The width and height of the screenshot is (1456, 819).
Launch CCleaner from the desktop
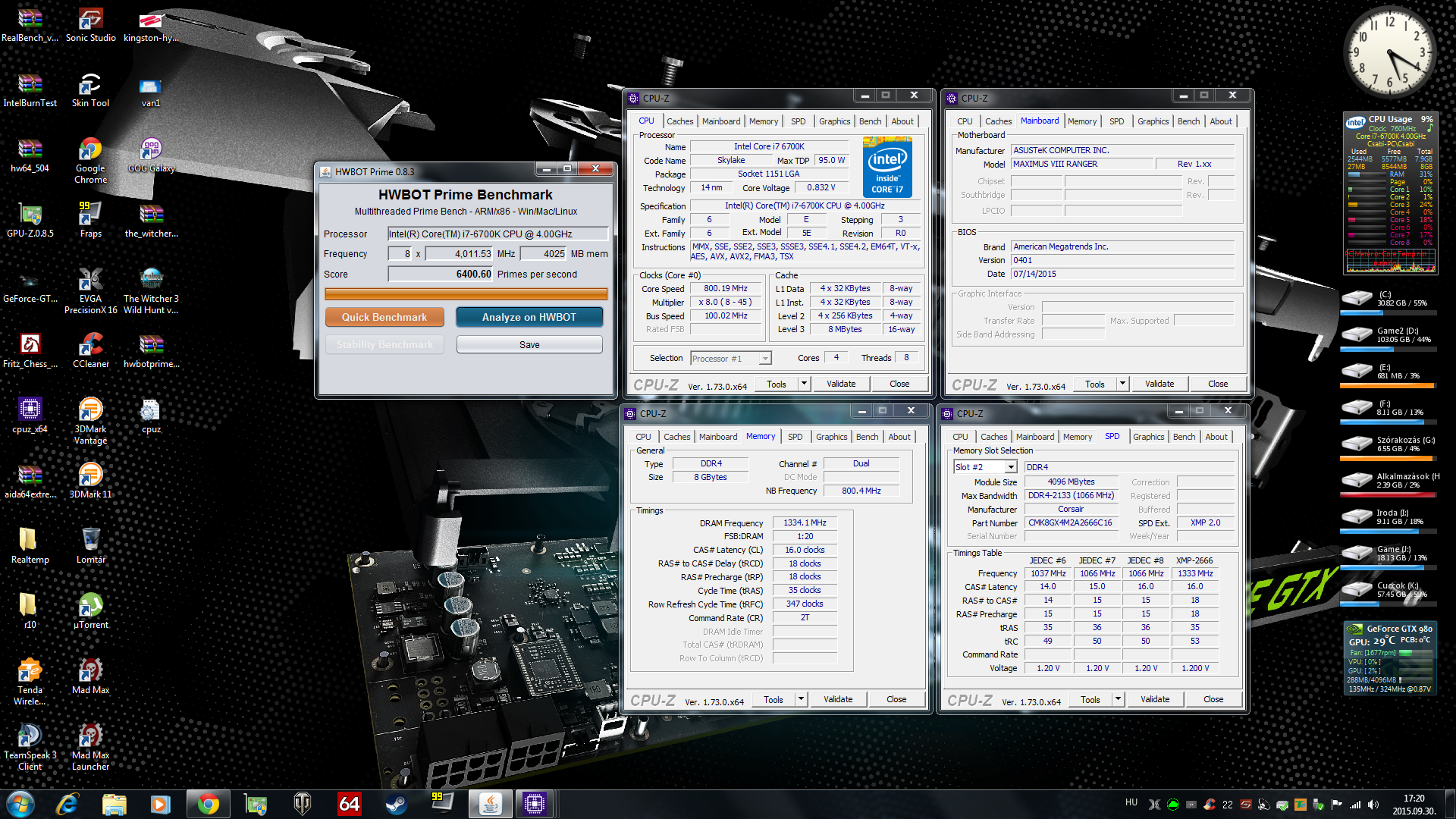coord(90,351)
